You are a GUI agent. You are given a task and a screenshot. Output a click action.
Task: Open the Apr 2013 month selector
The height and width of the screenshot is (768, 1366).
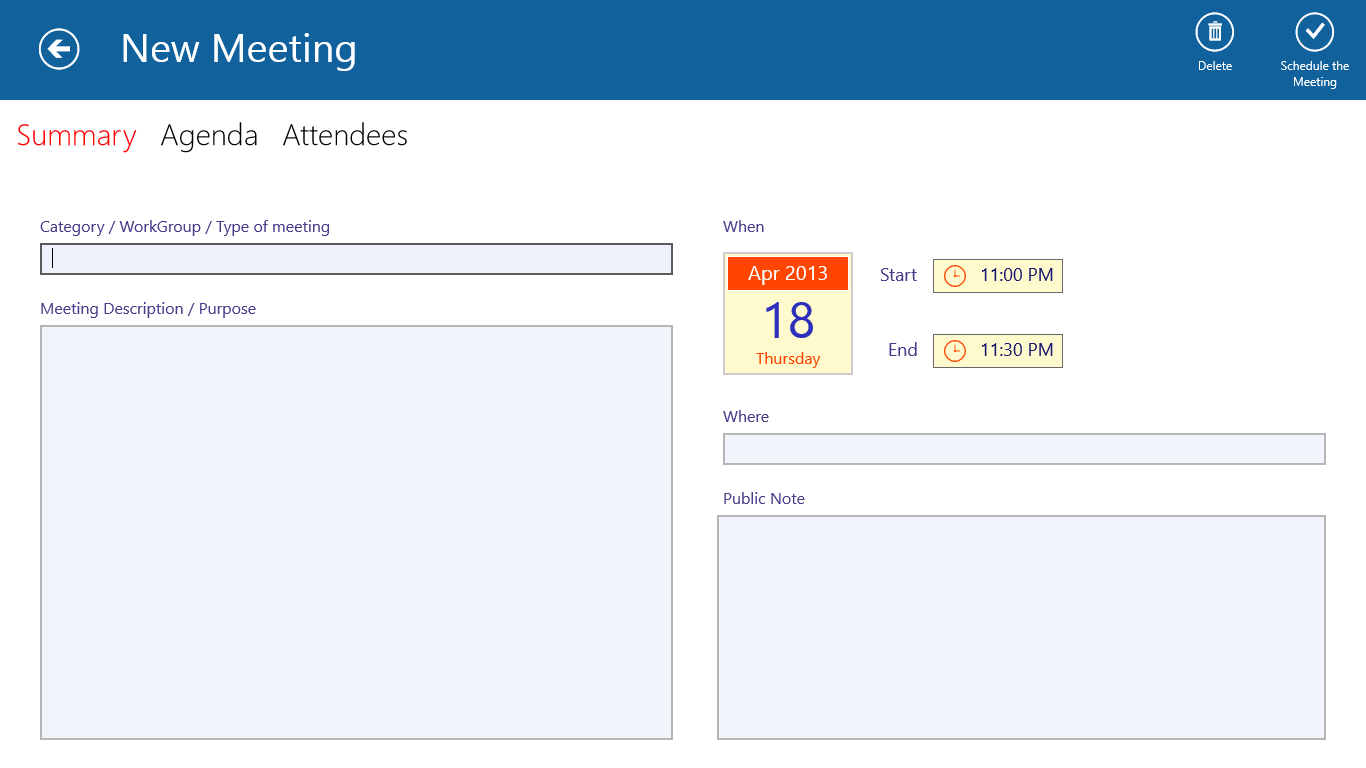pos(787,272)
